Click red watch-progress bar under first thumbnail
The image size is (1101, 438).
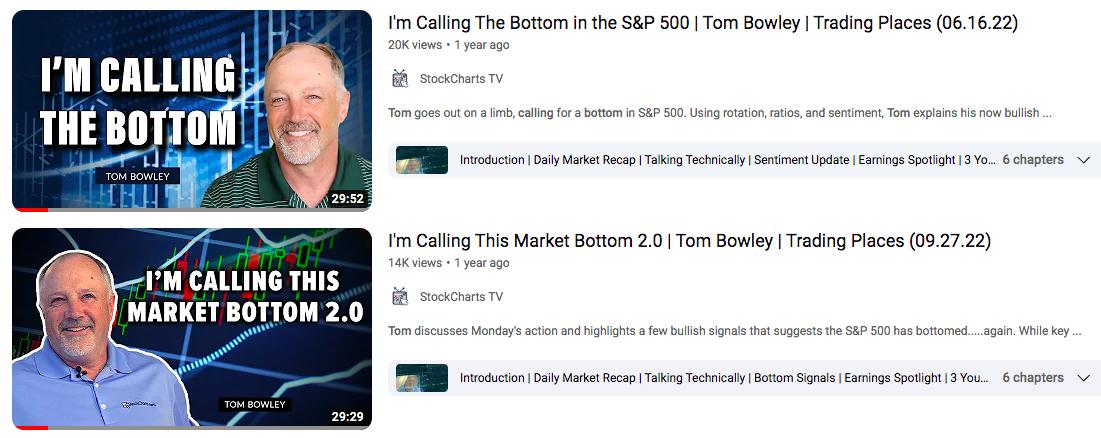(31, 210)
